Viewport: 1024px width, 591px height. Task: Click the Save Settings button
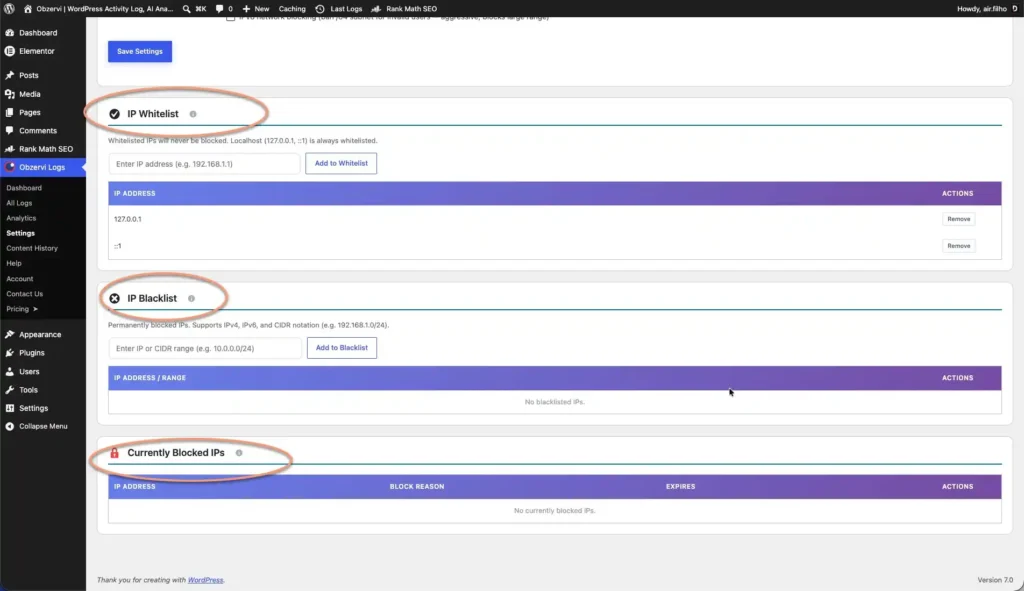click(140, 52)
